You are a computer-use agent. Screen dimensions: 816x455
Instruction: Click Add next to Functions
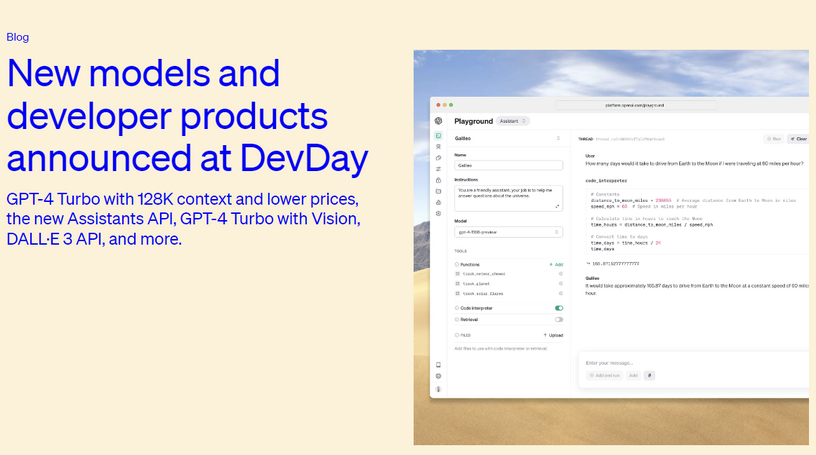(556, 264)
